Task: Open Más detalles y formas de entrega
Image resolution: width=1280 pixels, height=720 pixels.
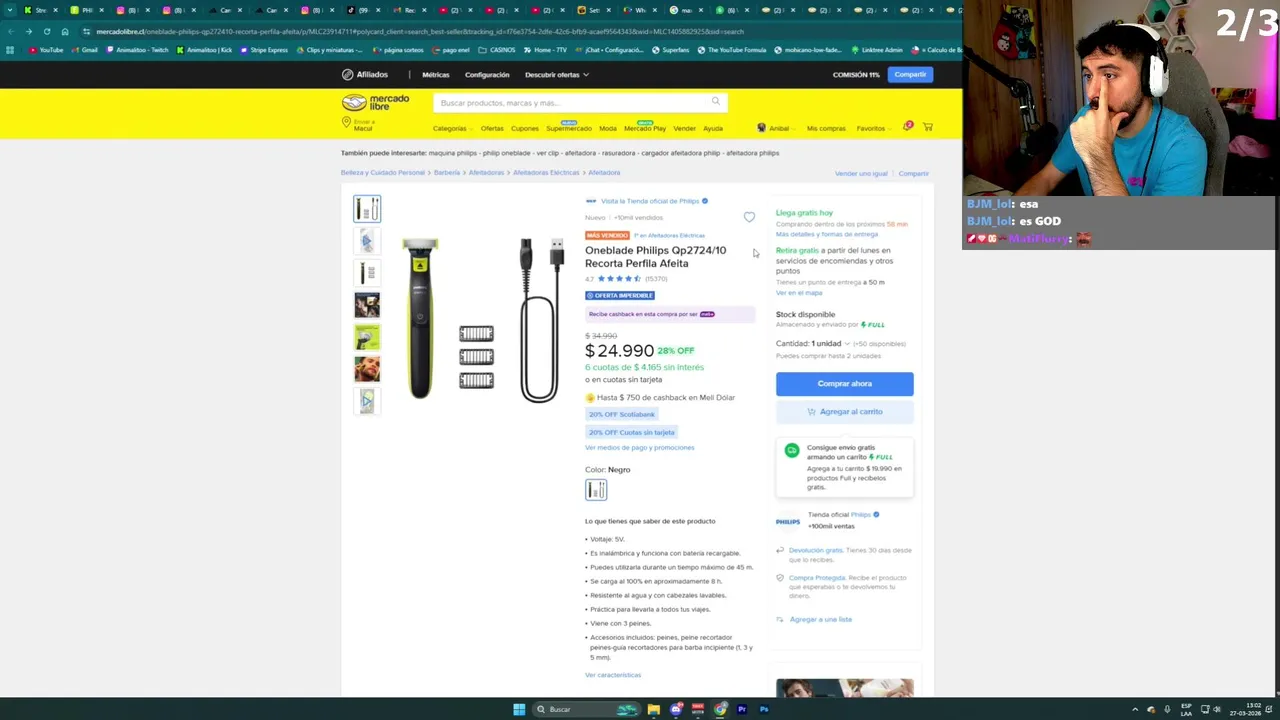Action: 827,234
